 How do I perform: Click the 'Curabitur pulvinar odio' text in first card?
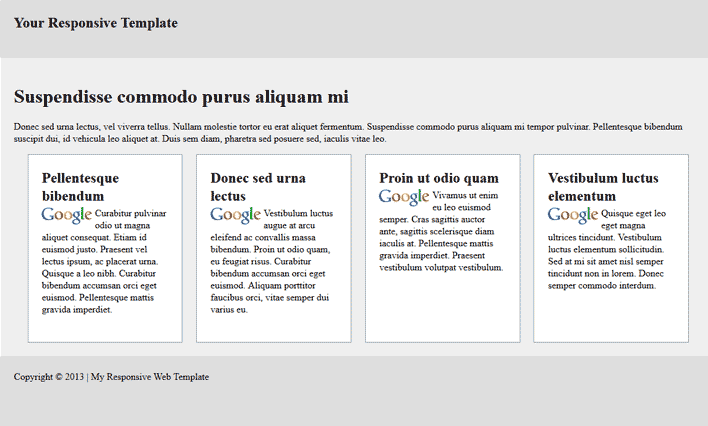coord(131,214)
